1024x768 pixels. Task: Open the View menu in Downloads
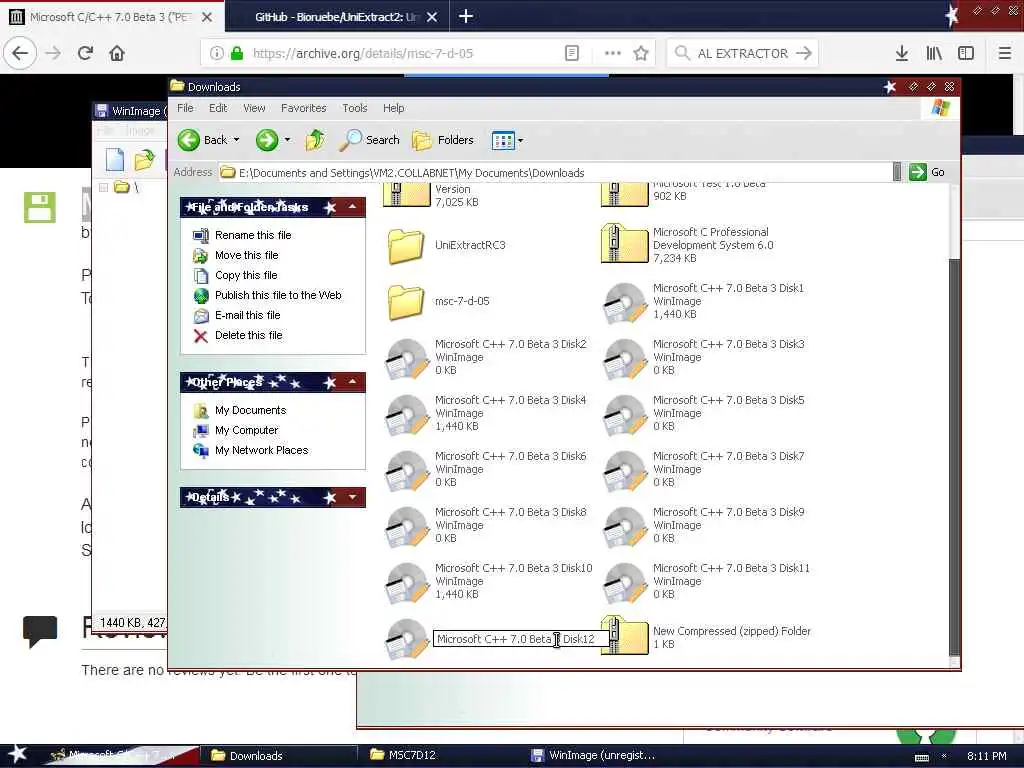coord(254,108)
